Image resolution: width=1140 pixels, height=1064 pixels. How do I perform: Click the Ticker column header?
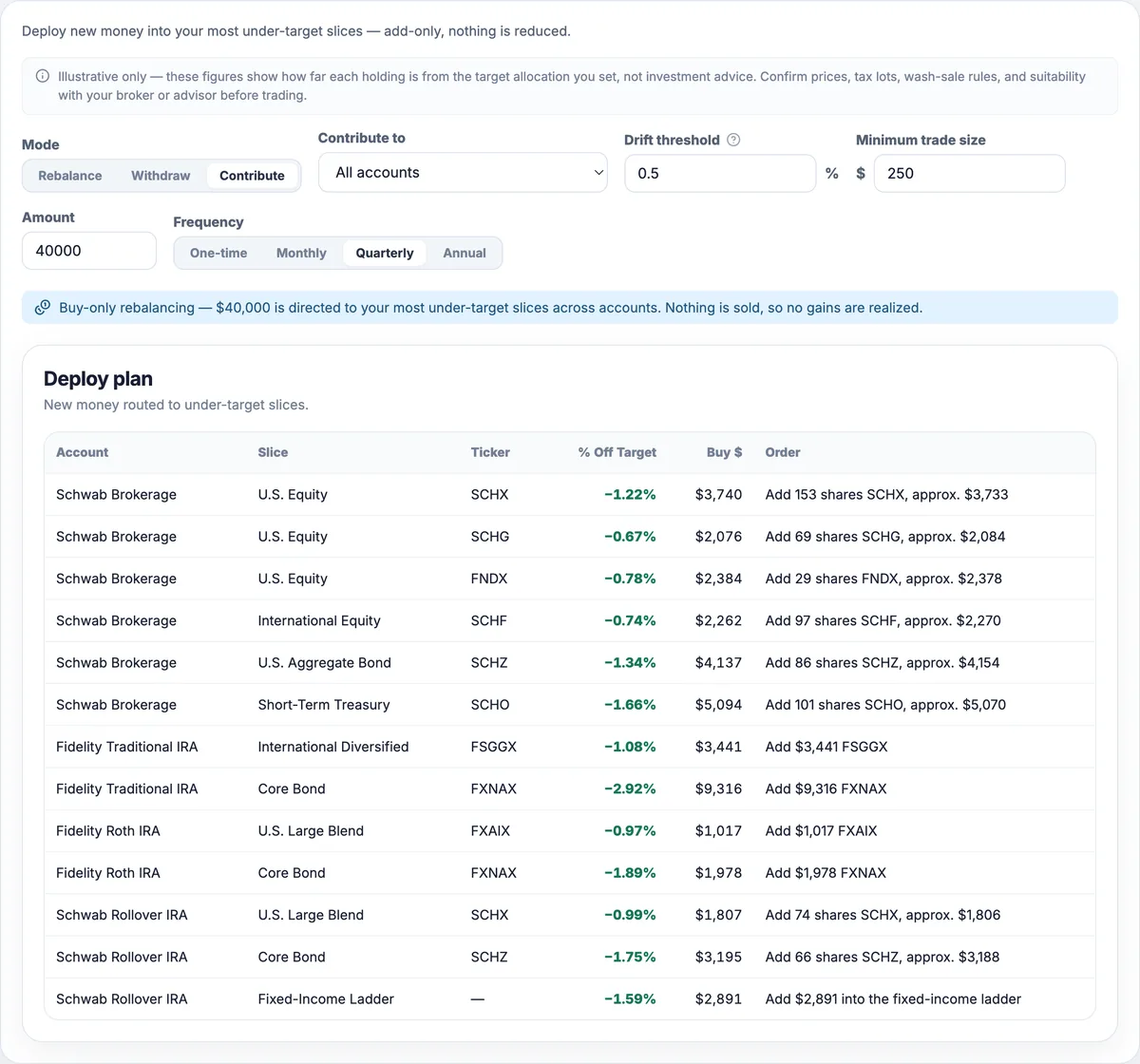(x=490, y=453)
